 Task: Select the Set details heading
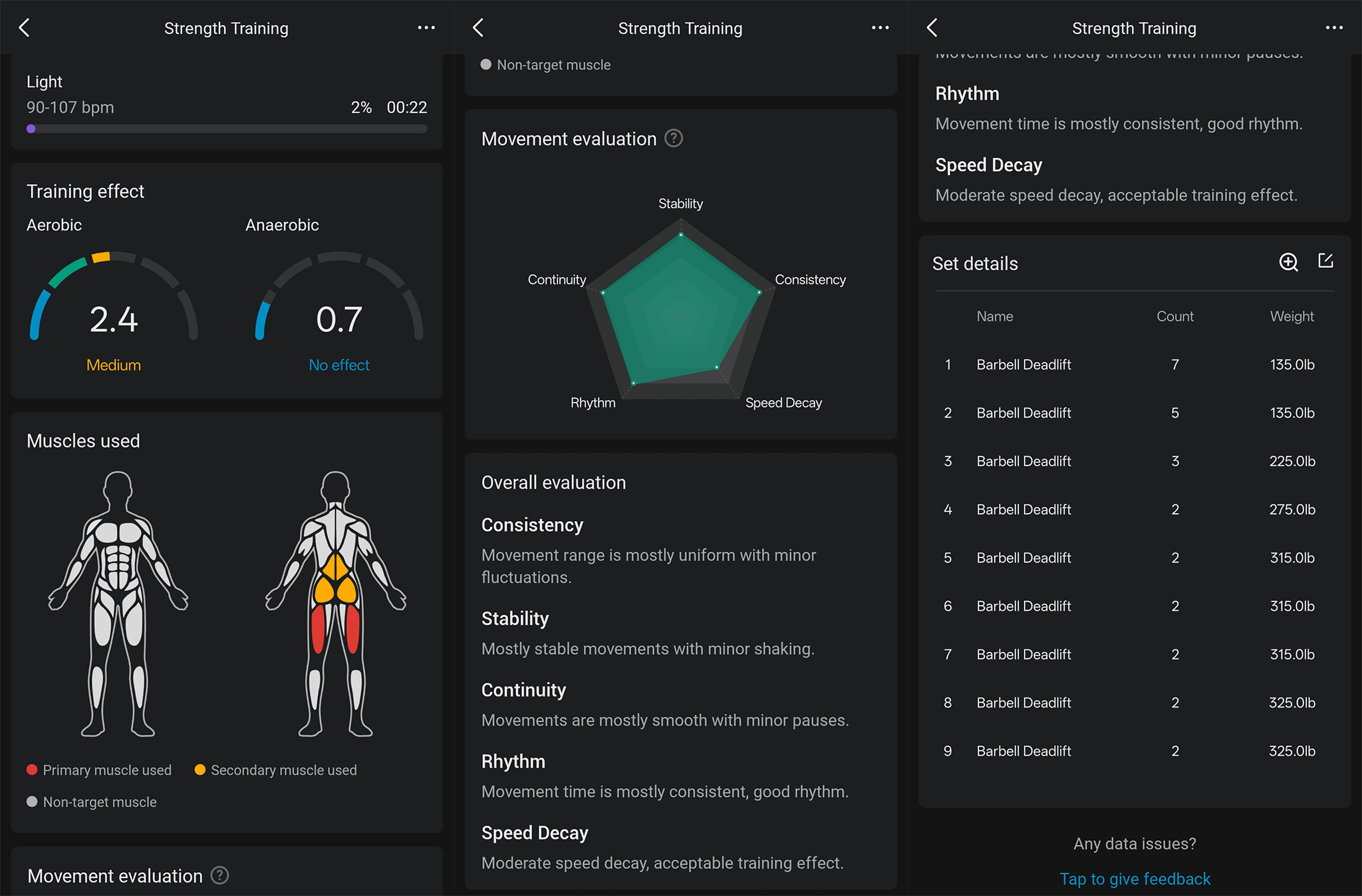[x=975, y=263]
